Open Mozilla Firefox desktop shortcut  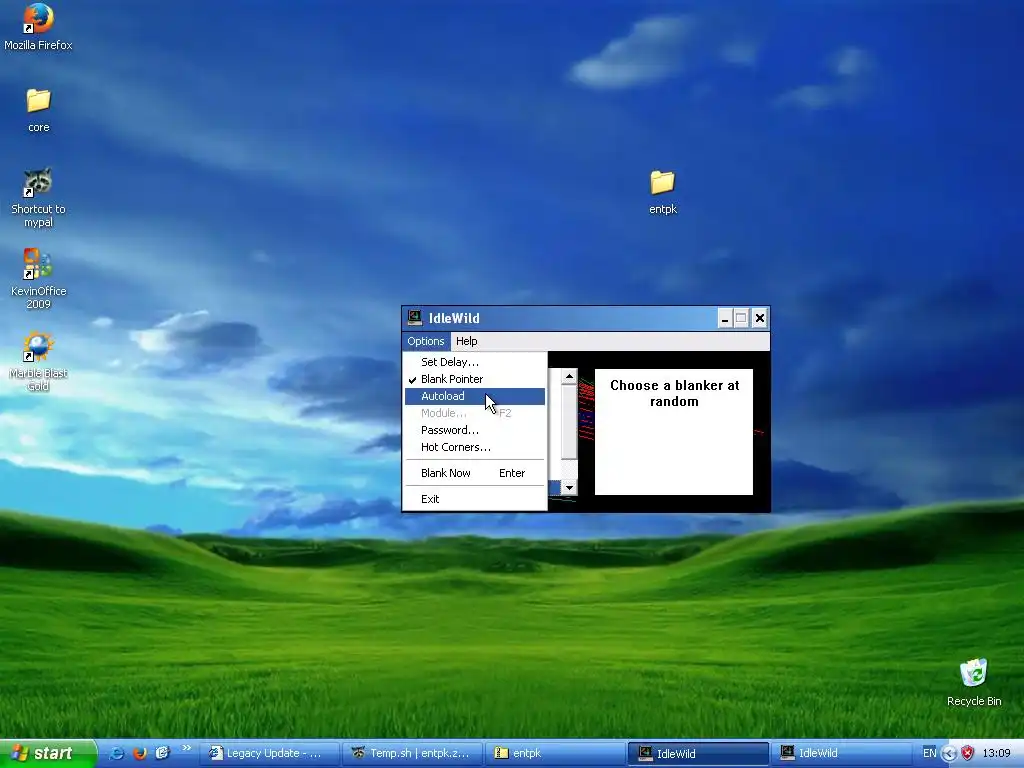click(x=38, y=26)
